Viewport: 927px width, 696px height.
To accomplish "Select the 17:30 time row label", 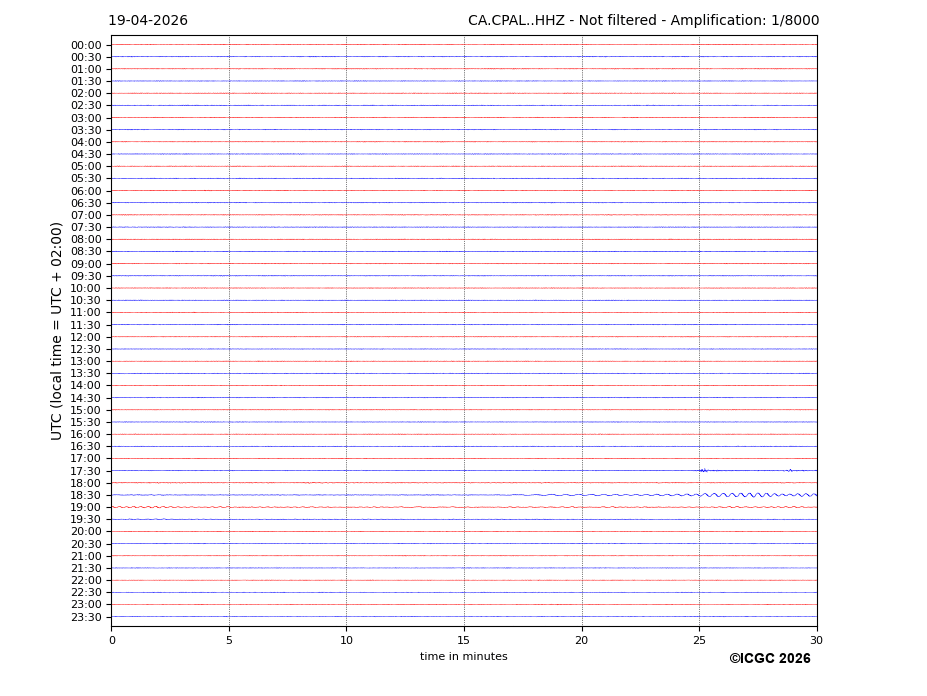I will click(86, 471).
